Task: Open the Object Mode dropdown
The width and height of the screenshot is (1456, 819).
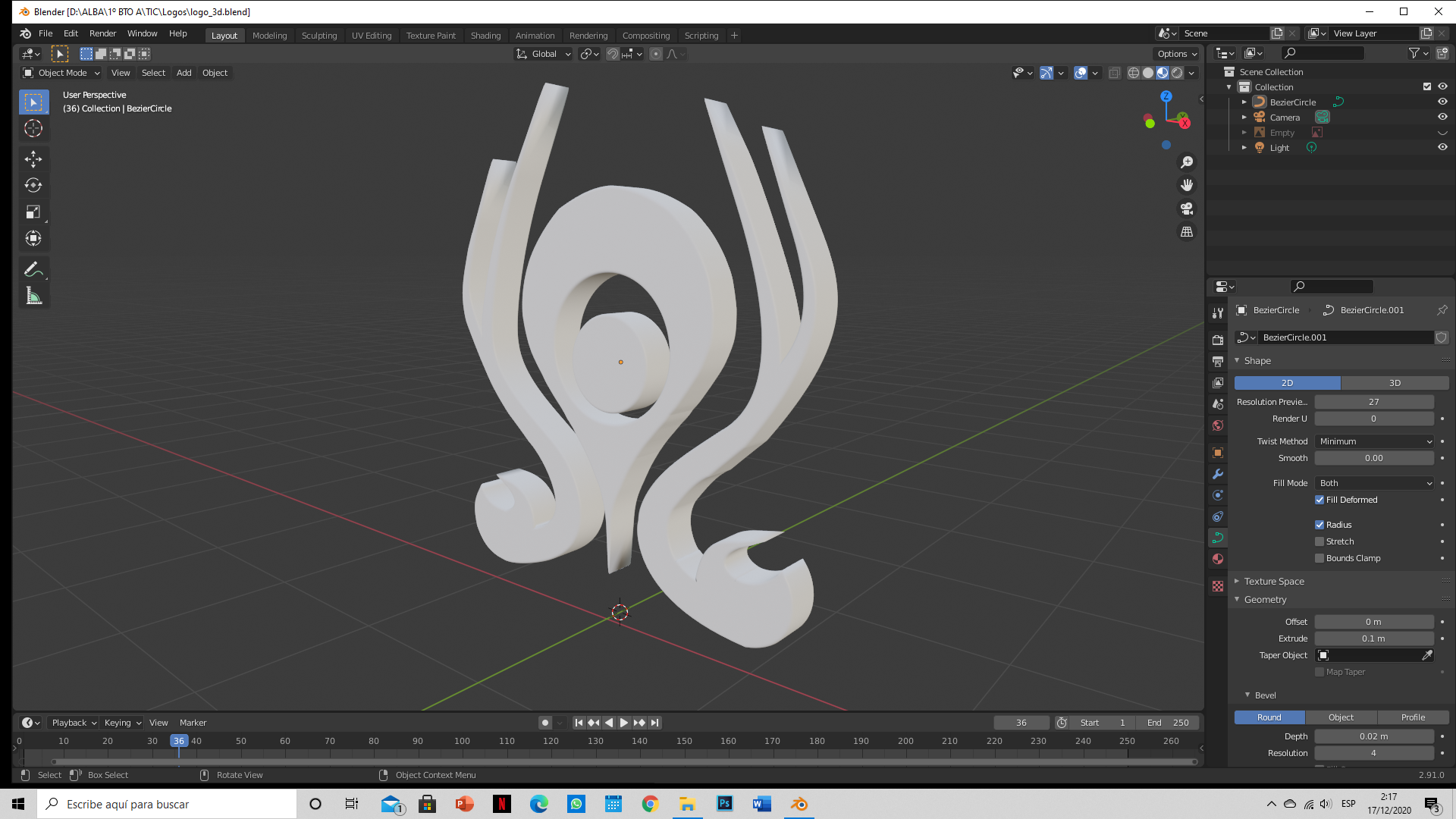Action: click(61, 73)
